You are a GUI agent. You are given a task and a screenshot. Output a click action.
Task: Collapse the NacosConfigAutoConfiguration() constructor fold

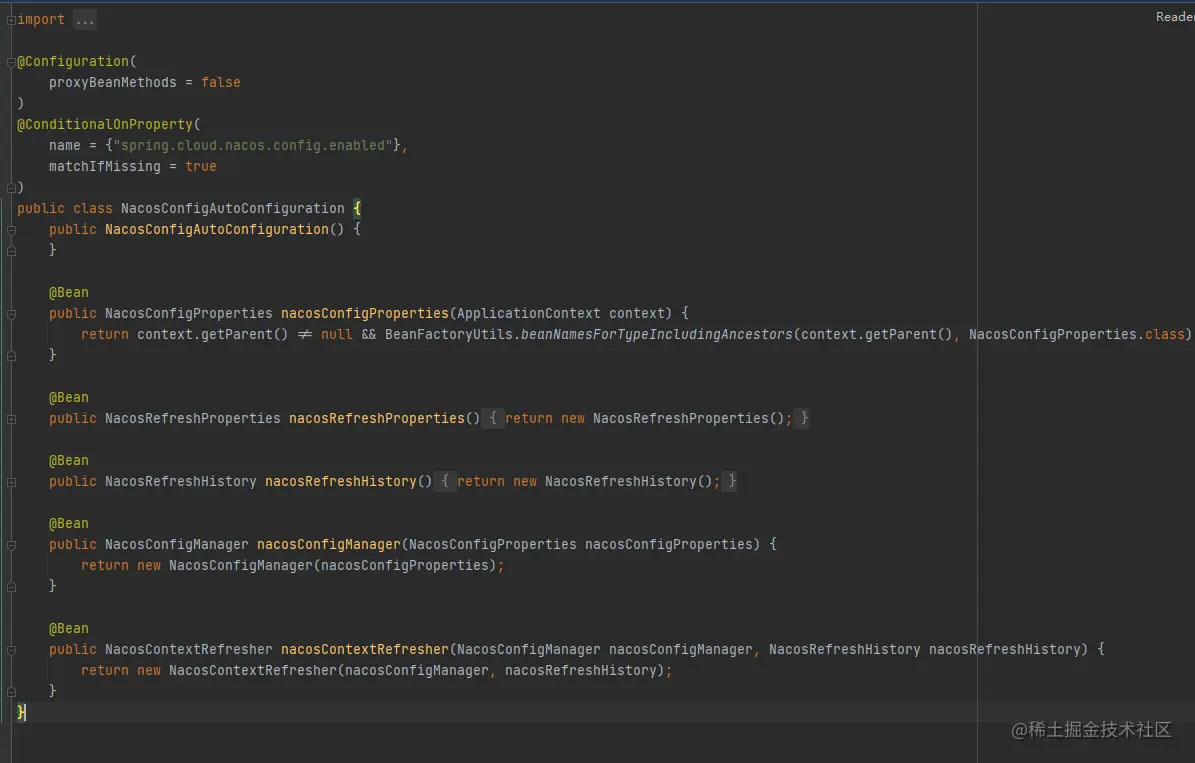click(x=11, y=229)
